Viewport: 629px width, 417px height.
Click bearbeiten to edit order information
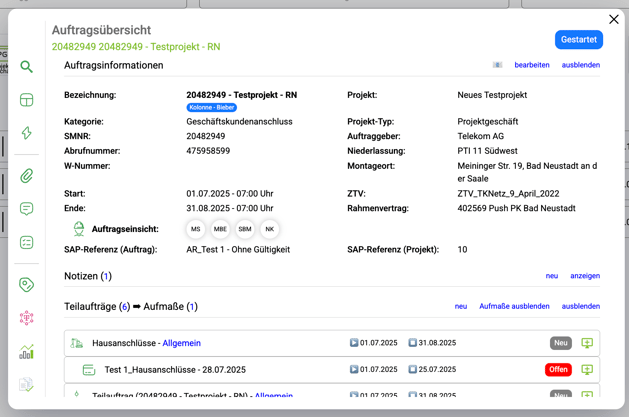[532, 65]
